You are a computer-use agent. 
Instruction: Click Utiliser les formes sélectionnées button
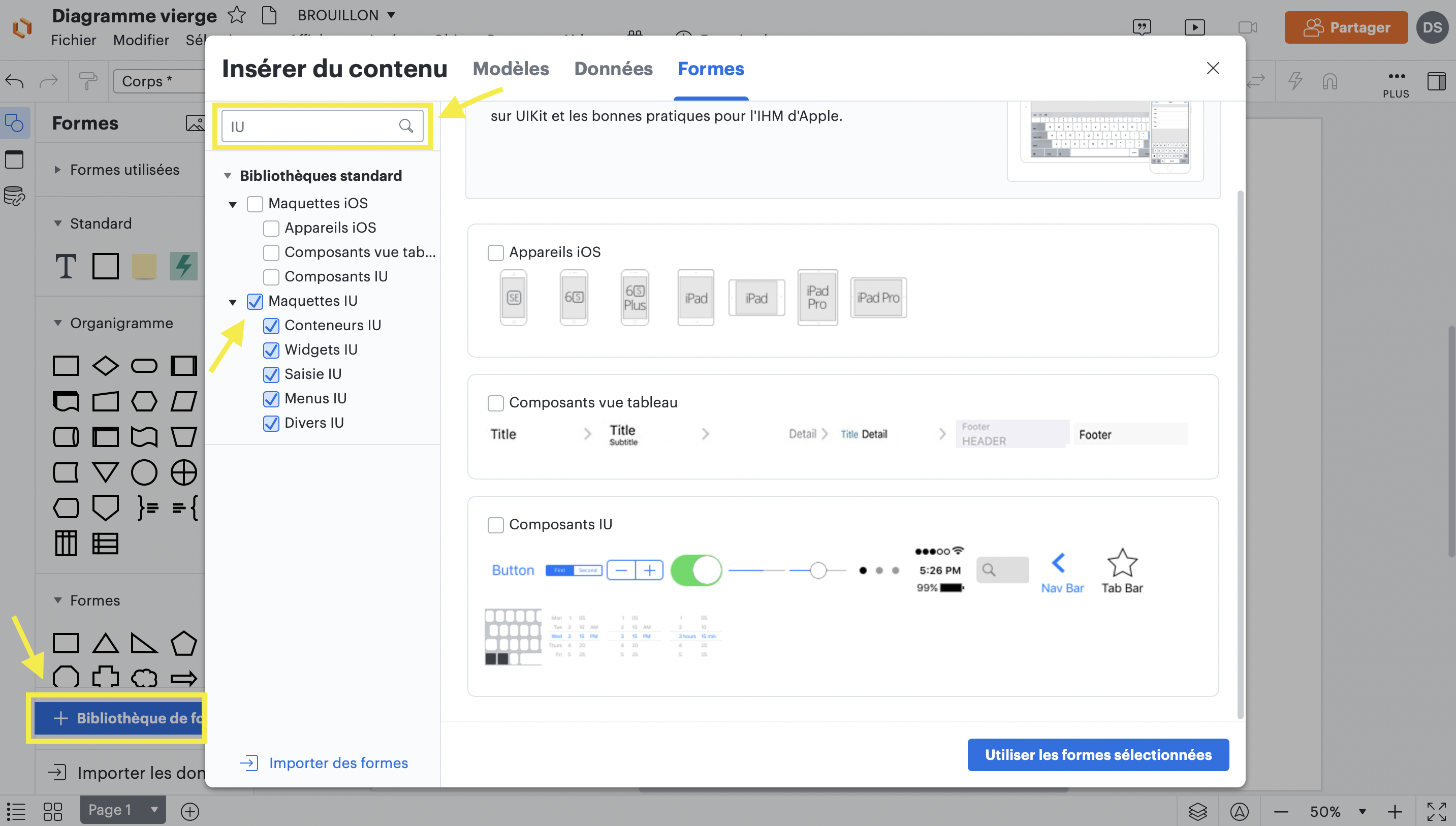point(1097,754)
